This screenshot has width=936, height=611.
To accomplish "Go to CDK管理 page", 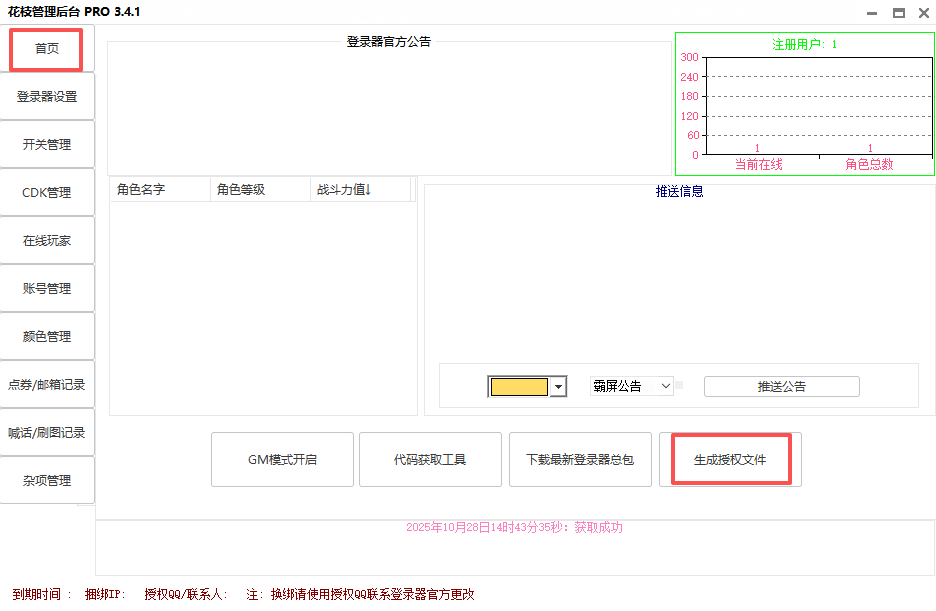I will pos(47,193).
